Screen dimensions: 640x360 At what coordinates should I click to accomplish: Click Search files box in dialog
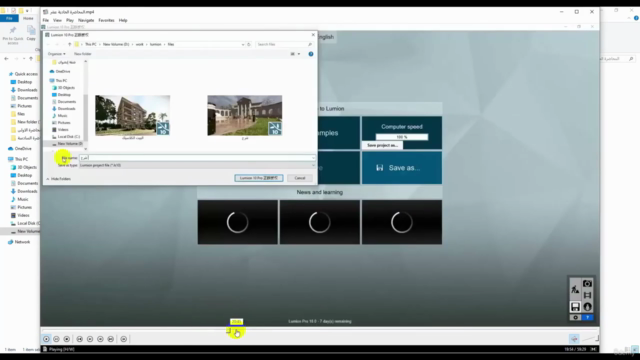coord(284,44)
